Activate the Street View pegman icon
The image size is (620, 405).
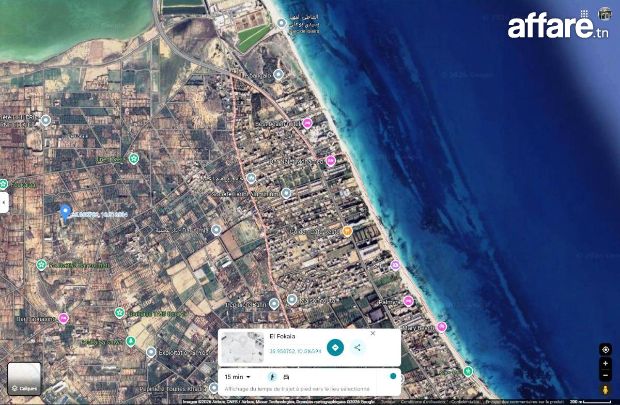[605, 389]
